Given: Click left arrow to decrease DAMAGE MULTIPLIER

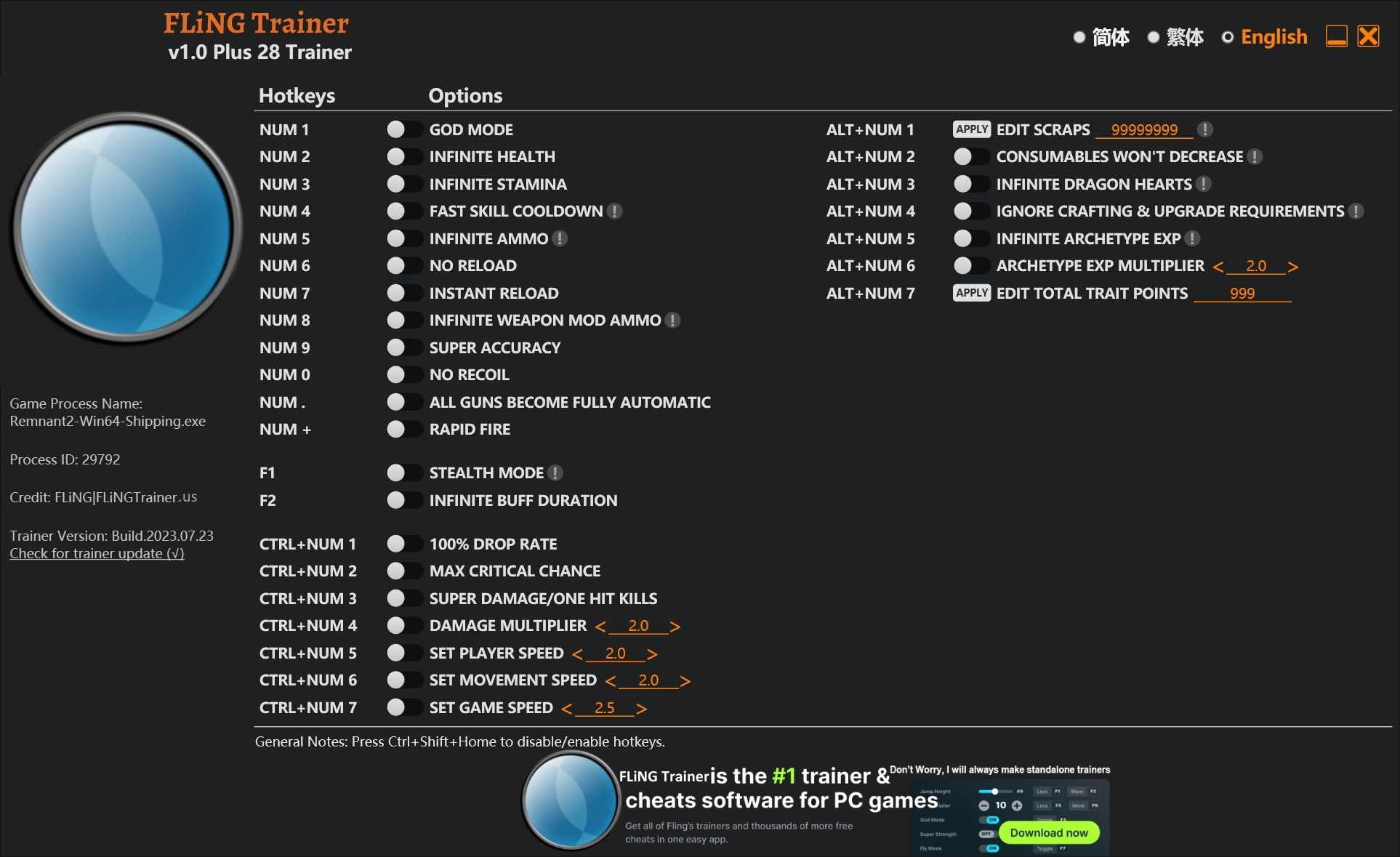Looking at the screenshot, I should 601,625.
